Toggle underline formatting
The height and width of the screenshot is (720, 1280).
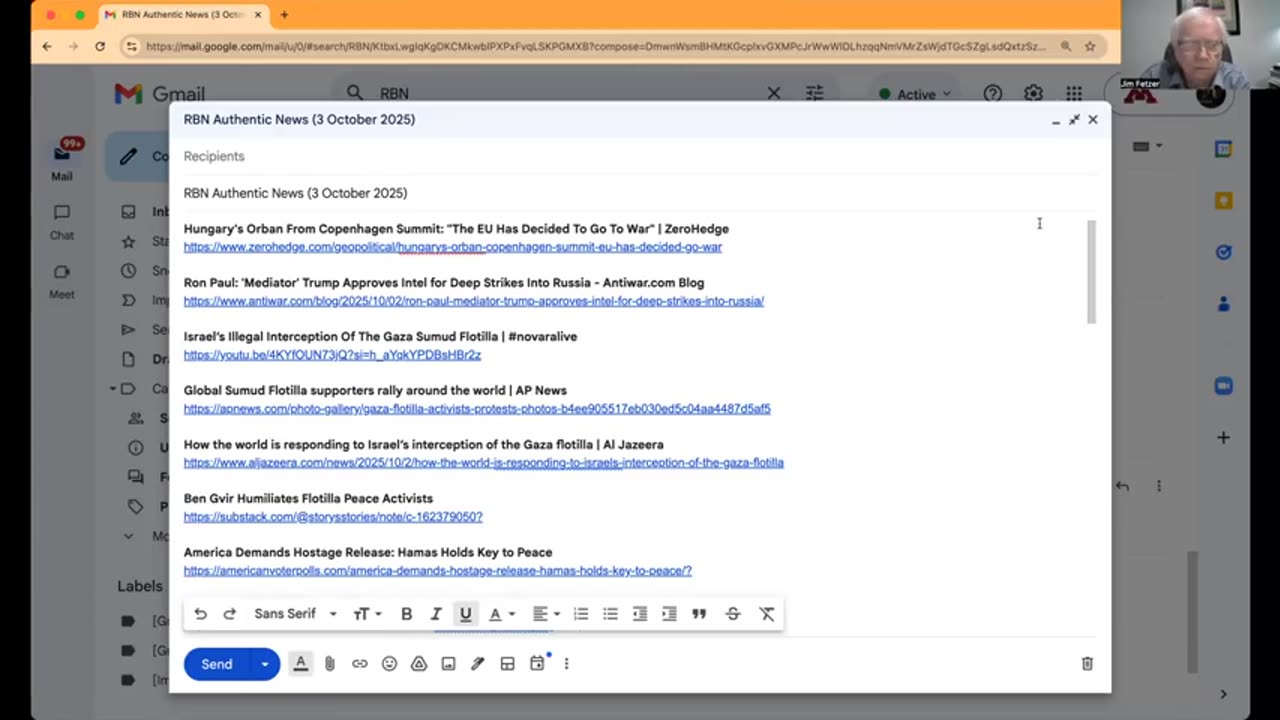click(465, 614)
